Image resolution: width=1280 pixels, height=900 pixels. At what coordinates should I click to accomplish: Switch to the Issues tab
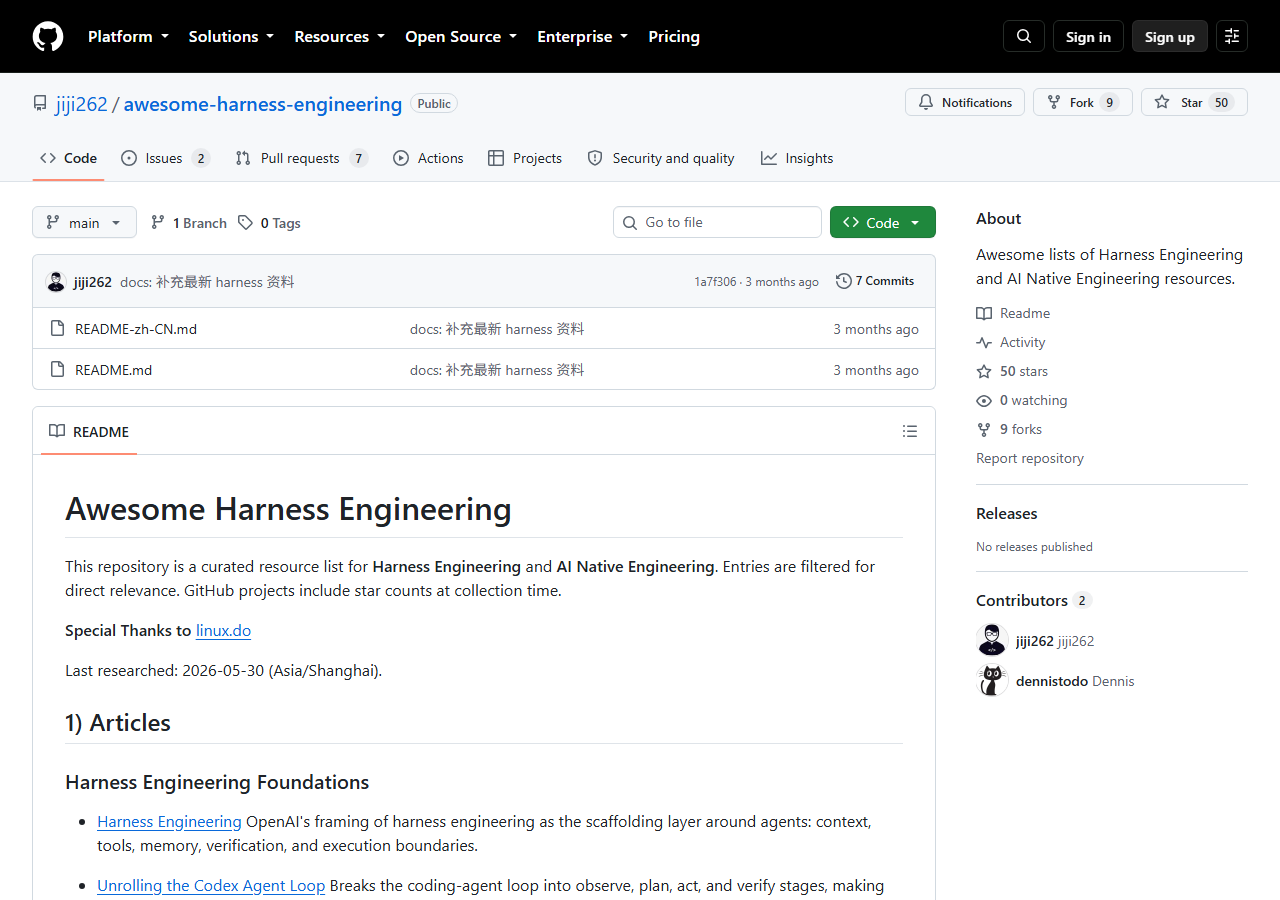[x=165, y=158]
